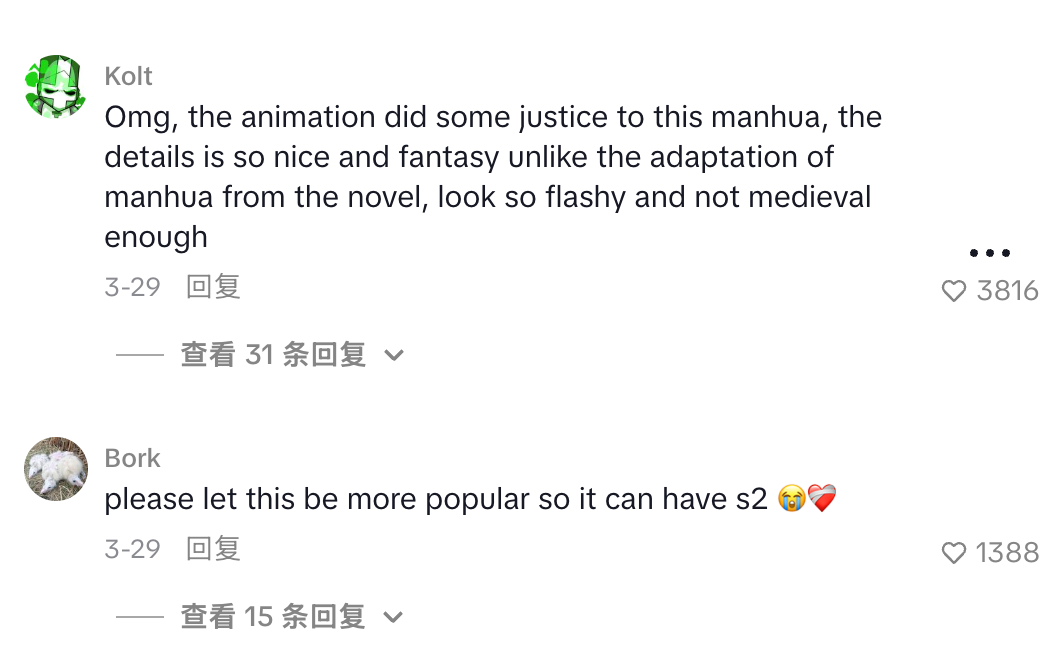The height and width of the screenshot is (654, 1062).
Task: Click the 1388 like count
Action: pyautogui.click(x=1007, y=553)
